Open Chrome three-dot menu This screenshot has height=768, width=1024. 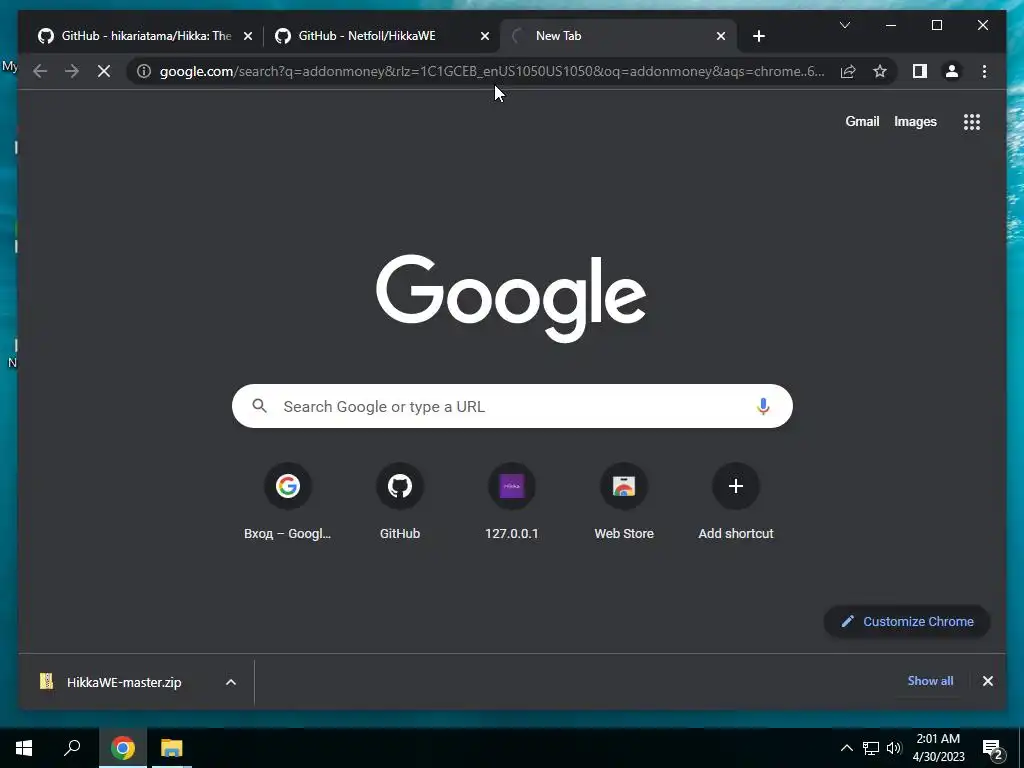(x=984, y=71)
